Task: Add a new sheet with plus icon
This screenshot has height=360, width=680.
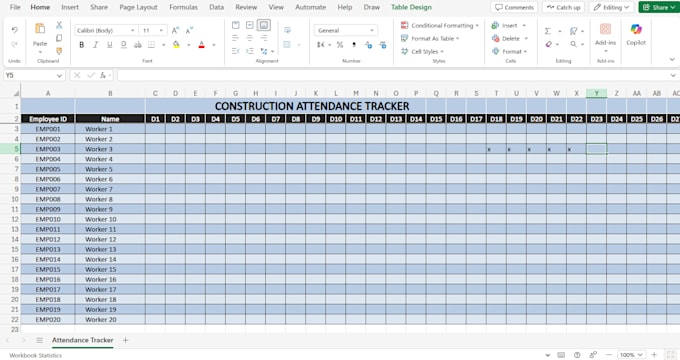Action: point(125,340)
